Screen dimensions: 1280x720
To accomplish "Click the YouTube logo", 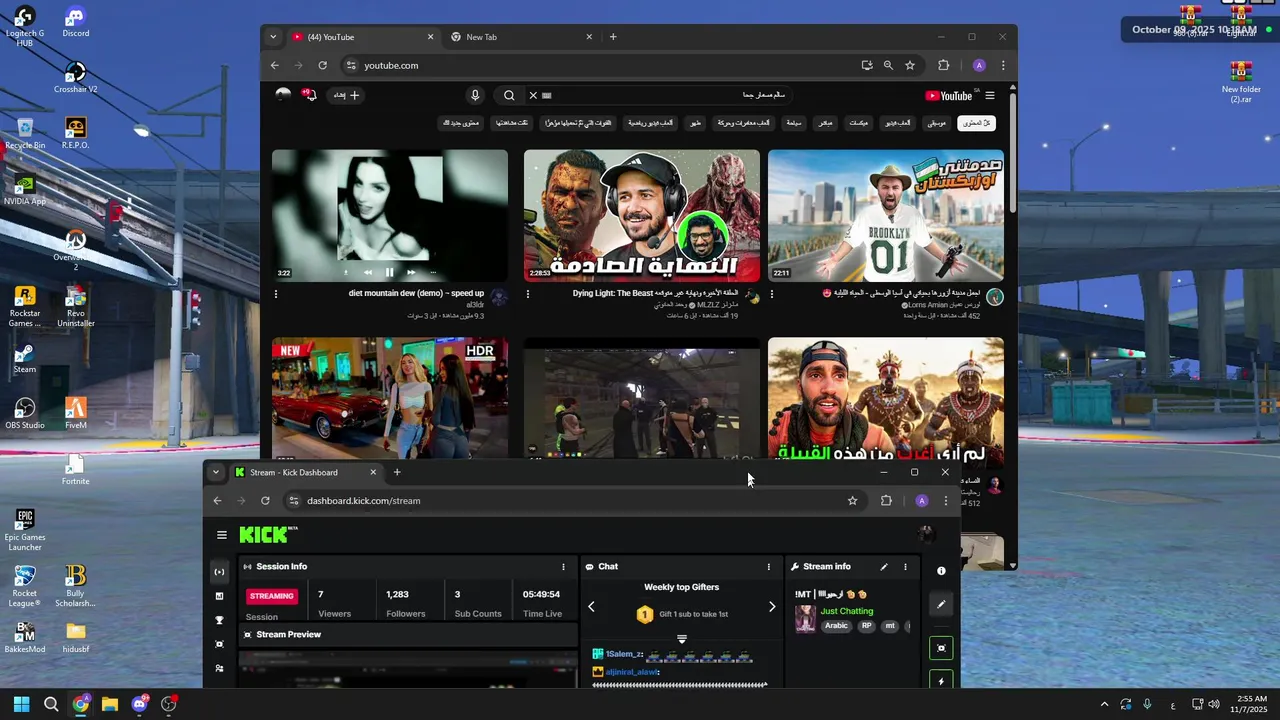I will point(948,96).
